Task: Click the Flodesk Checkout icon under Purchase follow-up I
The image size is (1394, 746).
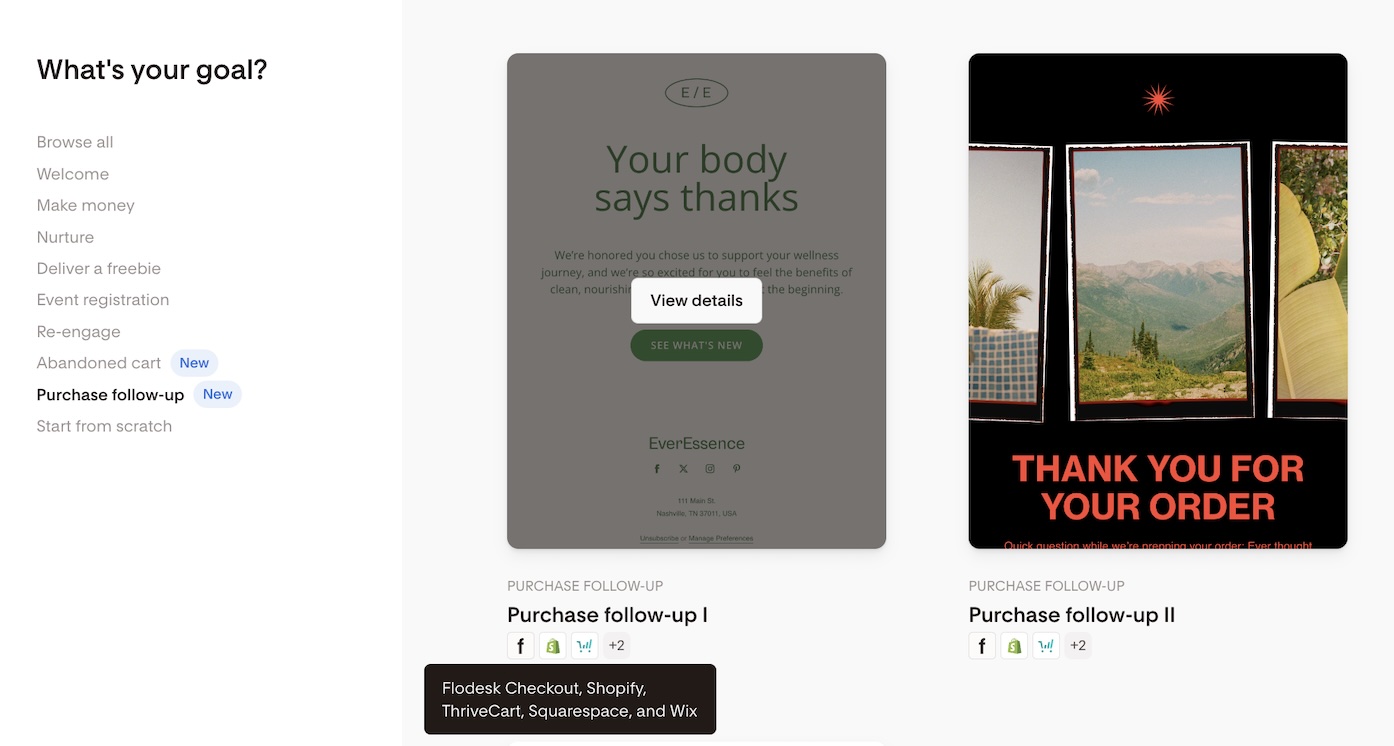Action: pyautogui.click(x=520, y=646)
